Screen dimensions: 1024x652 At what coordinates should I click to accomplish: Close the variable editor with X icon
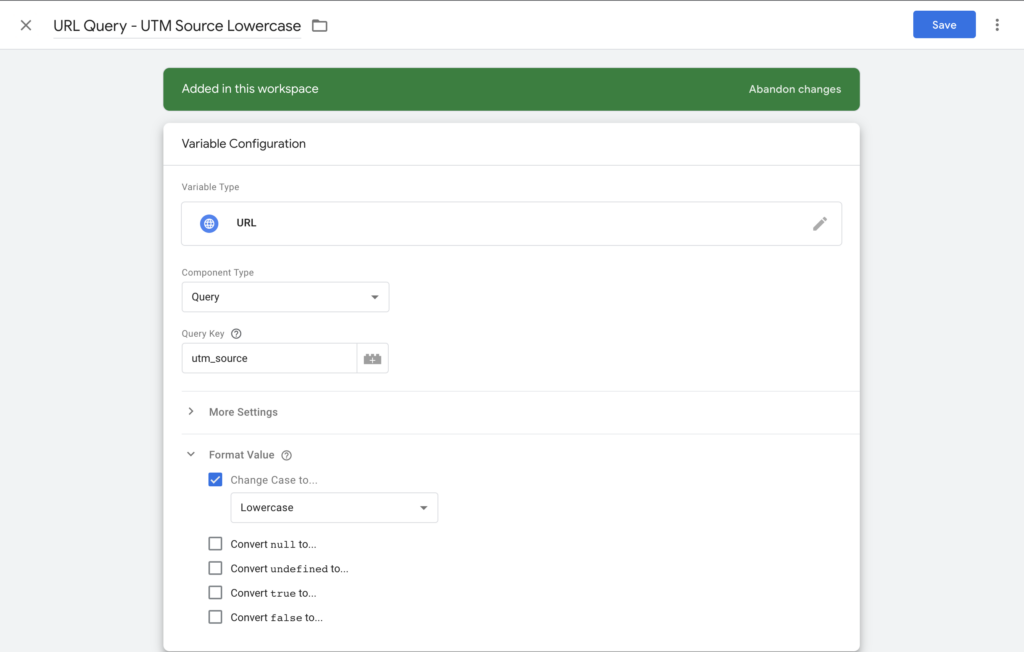click(x=26, y=25)
